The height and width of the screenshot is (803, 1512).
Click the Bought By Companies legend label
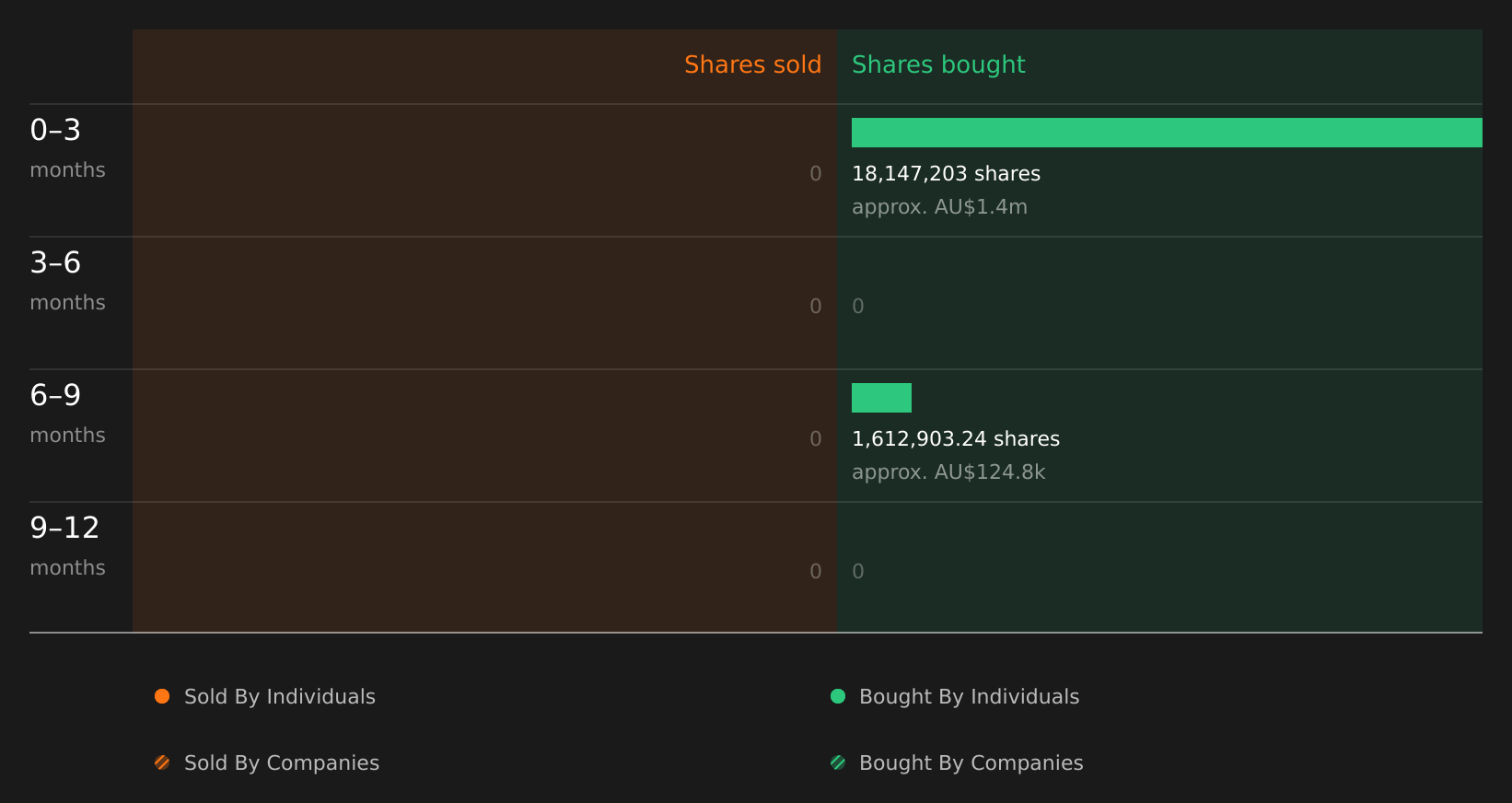point(971,763)
